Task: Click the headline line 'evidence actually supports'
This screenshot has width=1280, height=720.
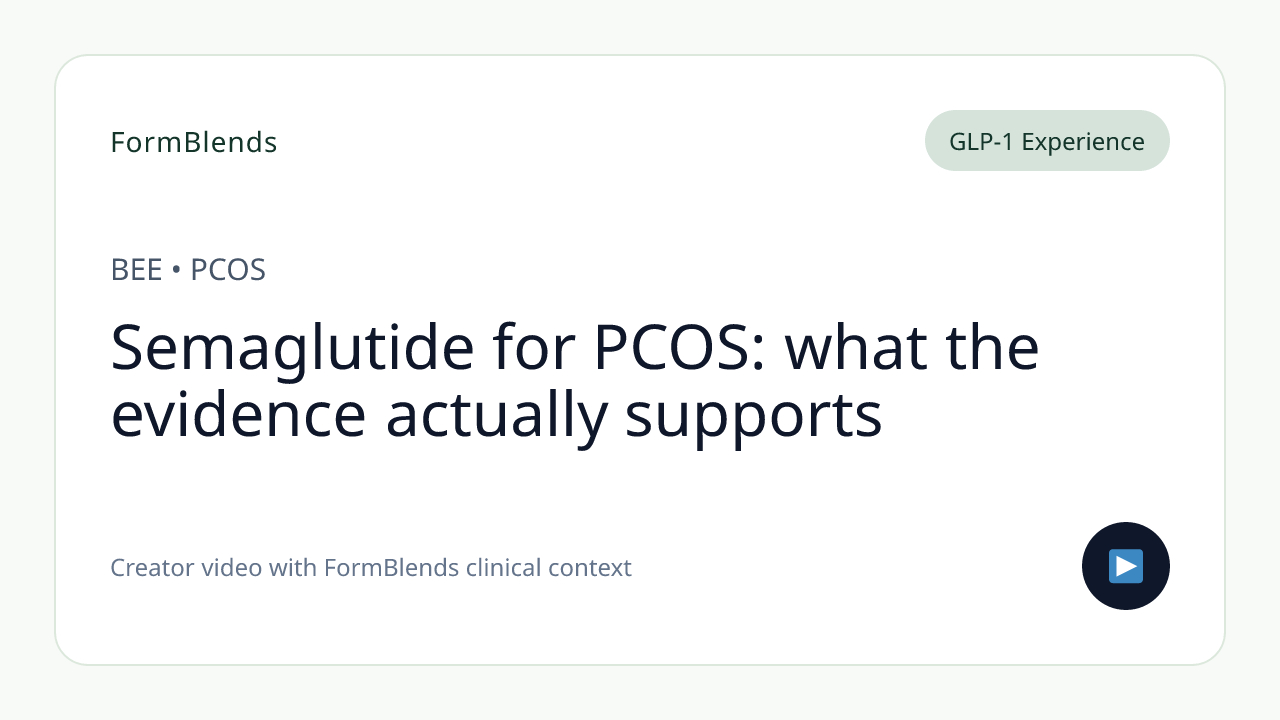Action: [x=497, y=416]
